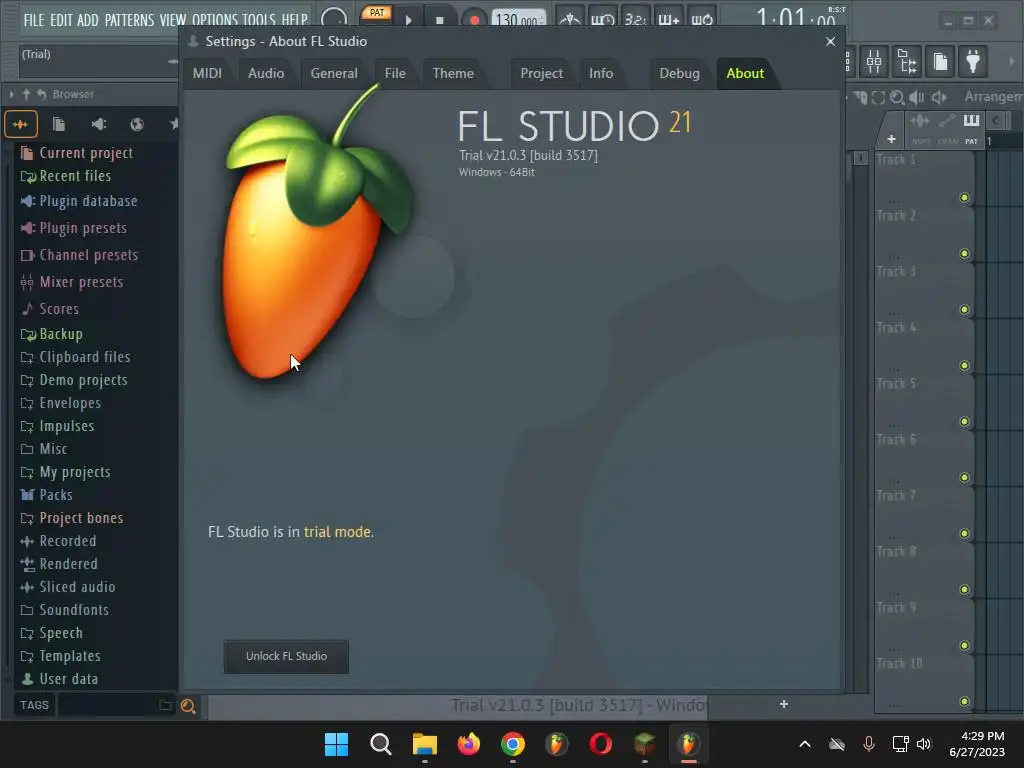
Task: Open the Info tab in Settings
Action: (x=601, y=73)
